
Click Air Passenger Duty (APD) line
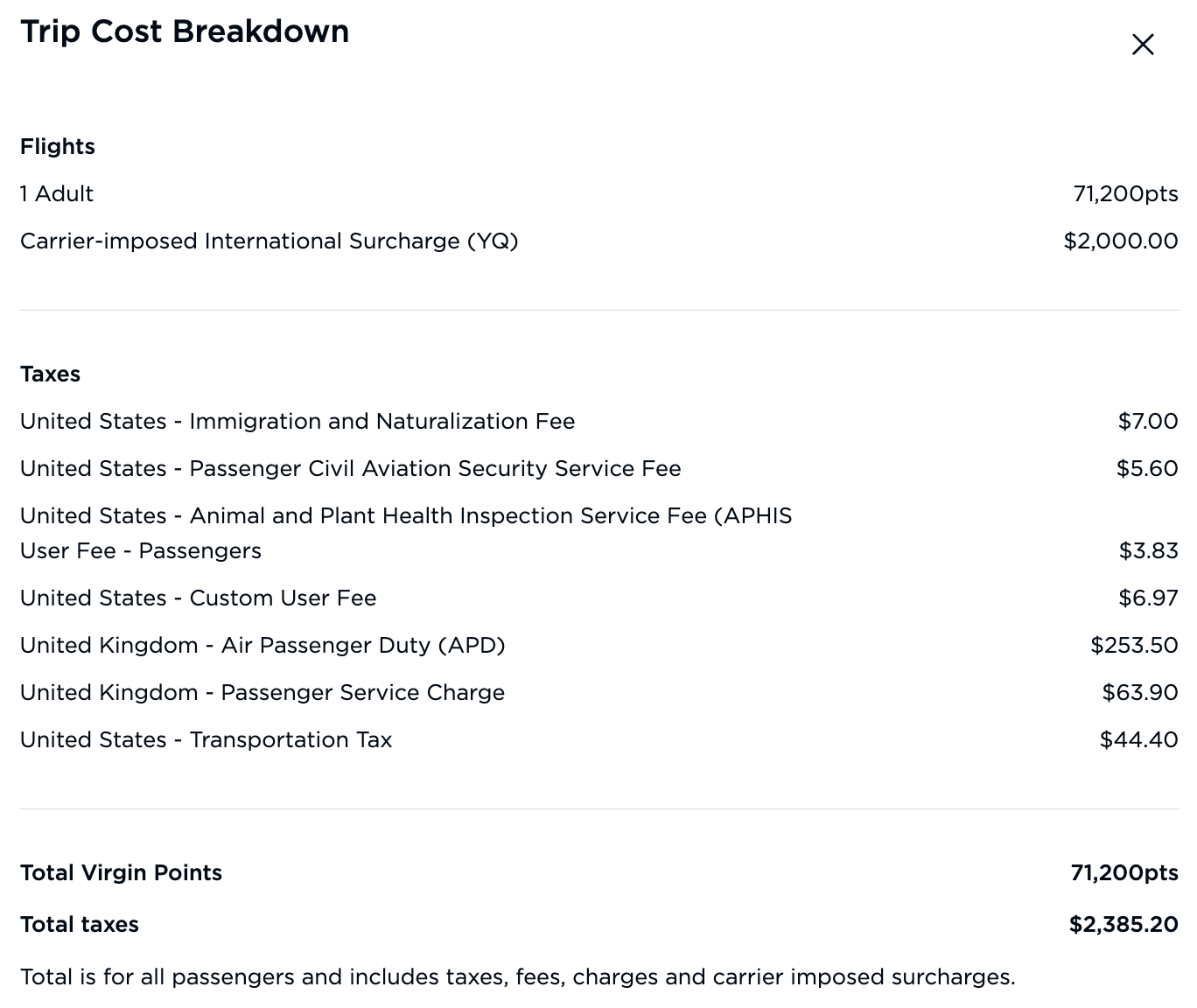(262, 645)
